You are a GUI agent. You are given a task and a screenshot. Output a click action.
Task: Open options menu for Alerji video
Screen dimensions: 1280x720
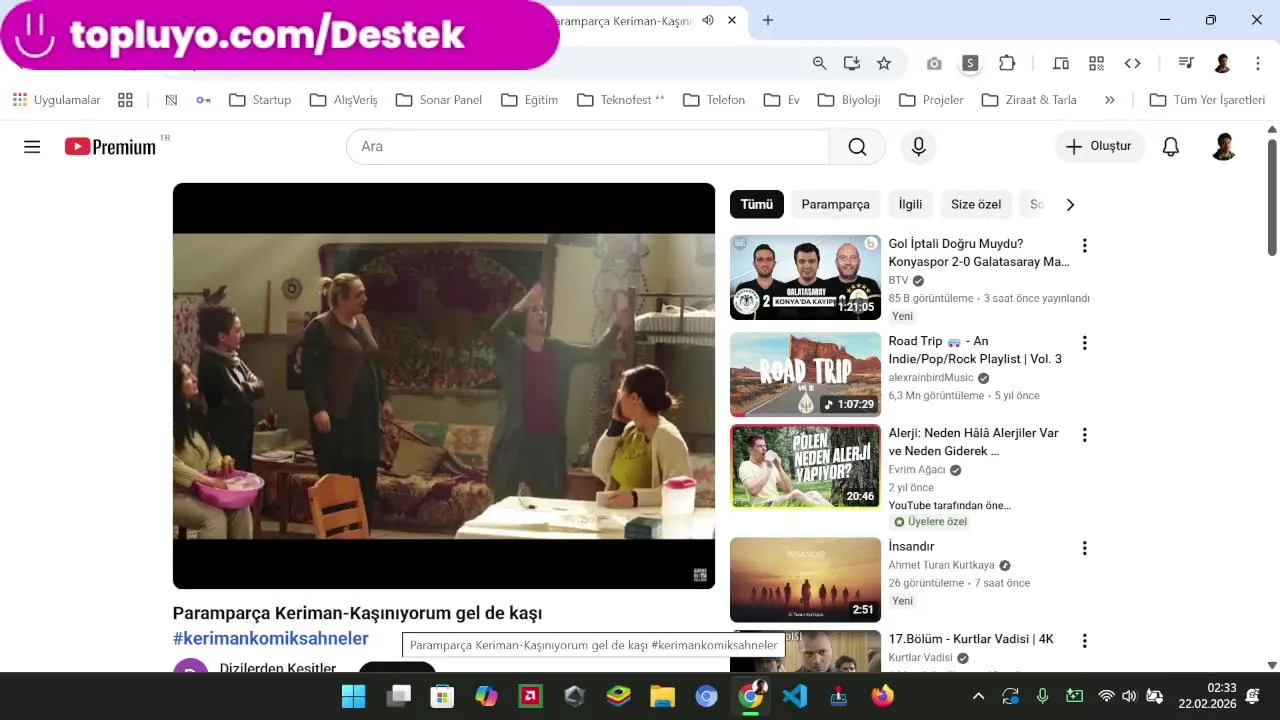1084,435
